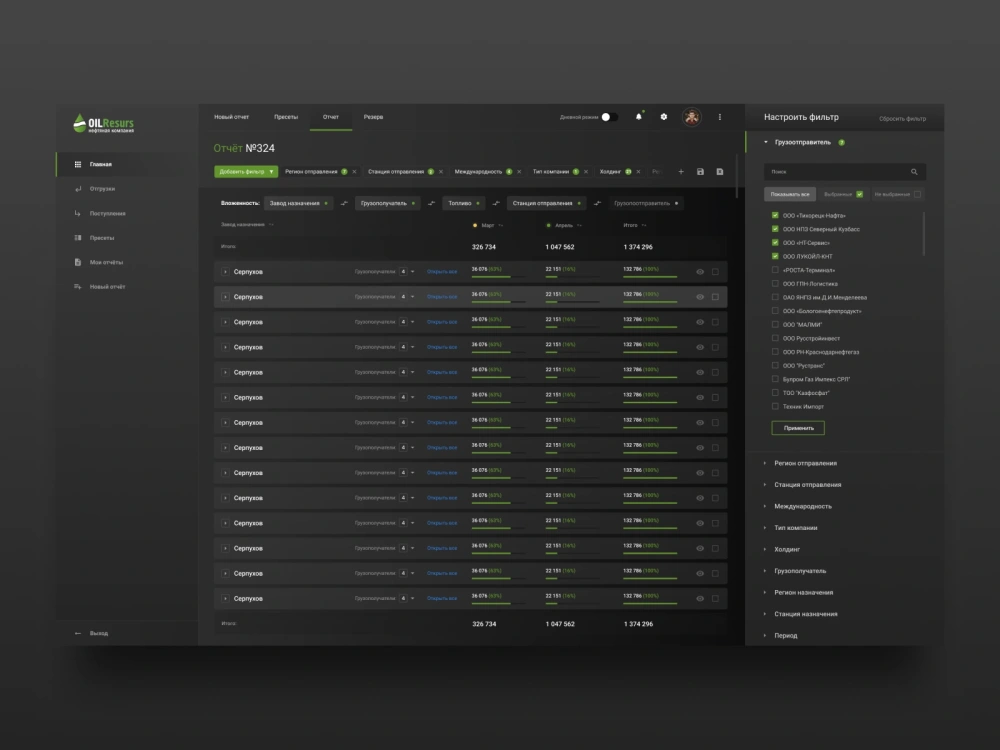Open Новый отчёт in the left sidebar
Viewport: 1000px width, 750px height.
(107, 287)
